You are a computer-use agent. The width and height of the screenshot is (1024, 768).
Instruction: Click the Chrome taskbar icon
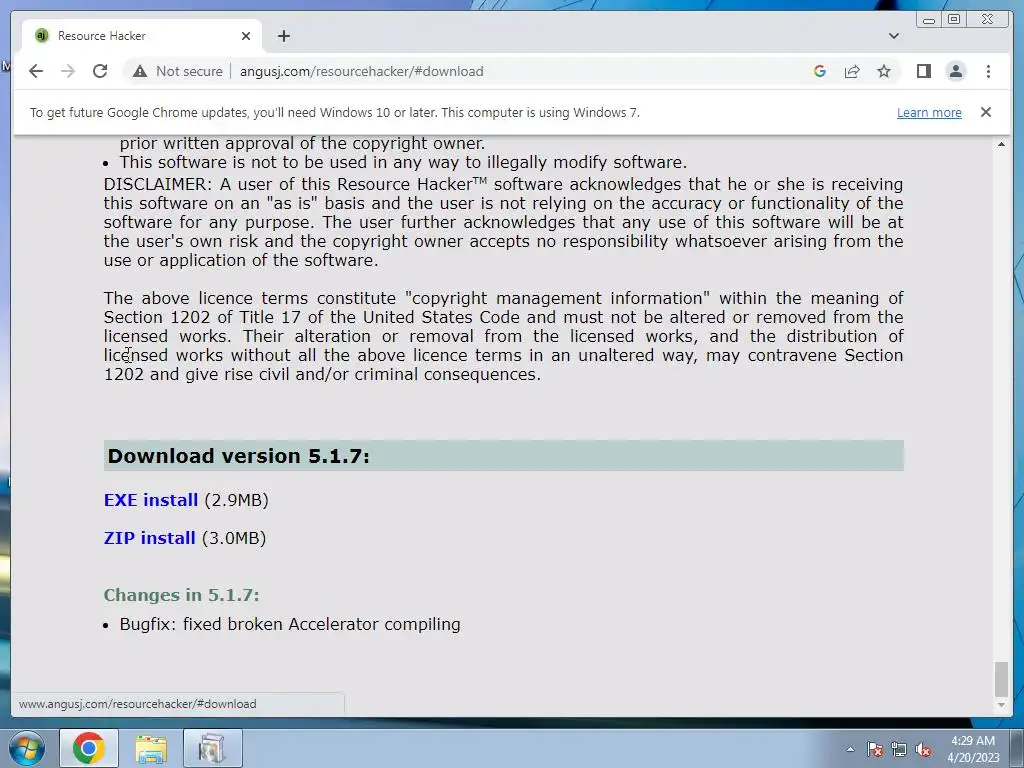pos(89,748)
